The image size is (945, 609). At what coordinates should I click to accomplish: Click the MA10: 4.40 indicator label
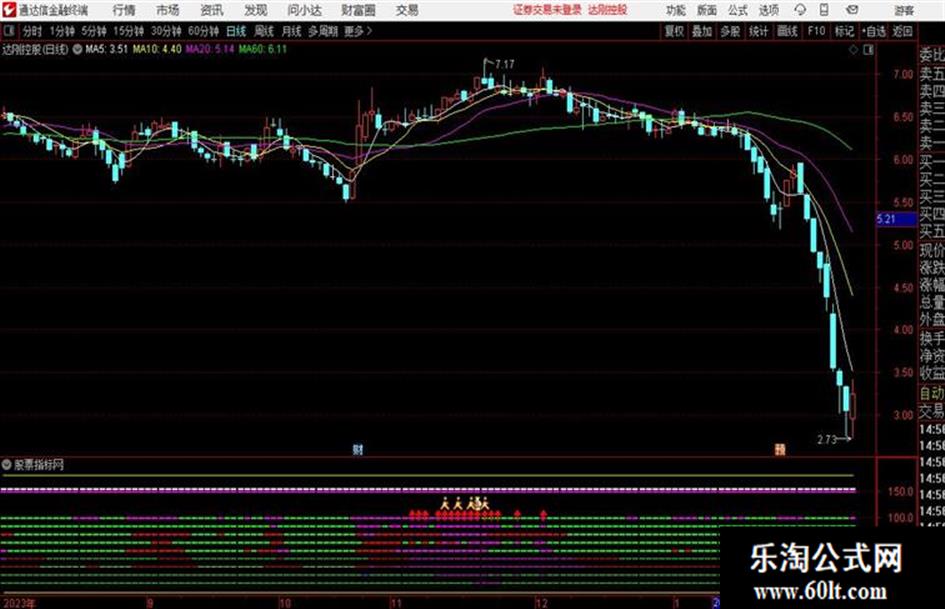[157, 49]
